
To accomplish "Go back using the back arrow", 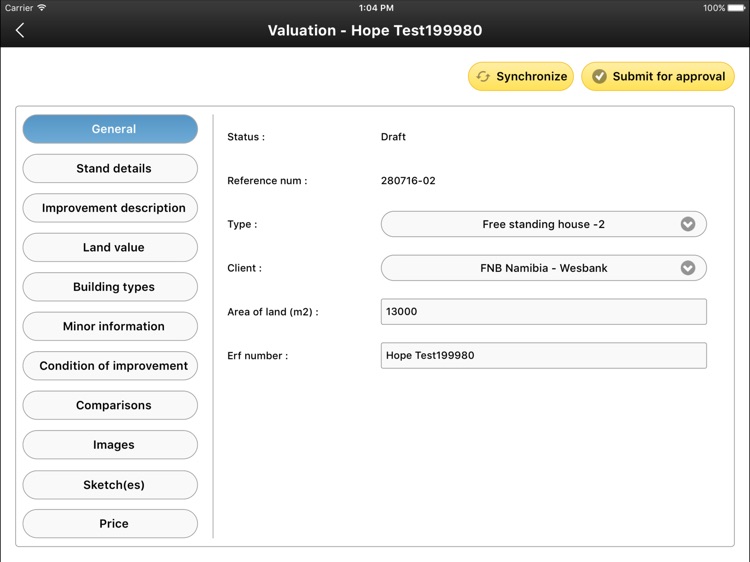I will [x=20, y=31].
